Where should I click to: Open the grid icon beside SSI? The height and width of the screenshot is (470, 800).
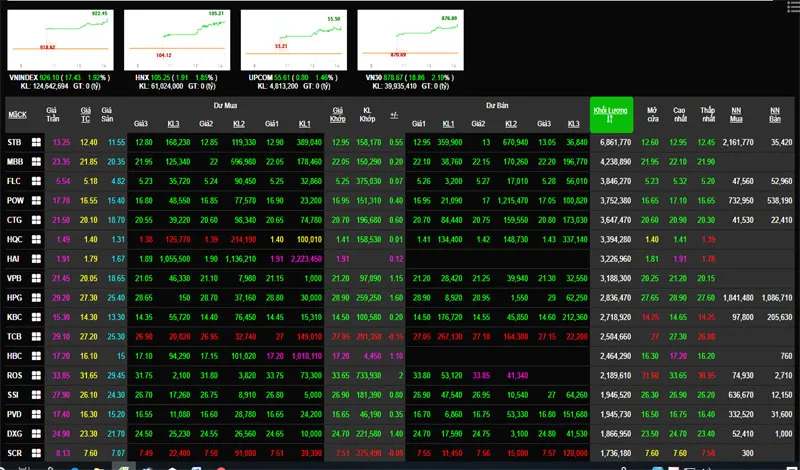pos(36,394)
